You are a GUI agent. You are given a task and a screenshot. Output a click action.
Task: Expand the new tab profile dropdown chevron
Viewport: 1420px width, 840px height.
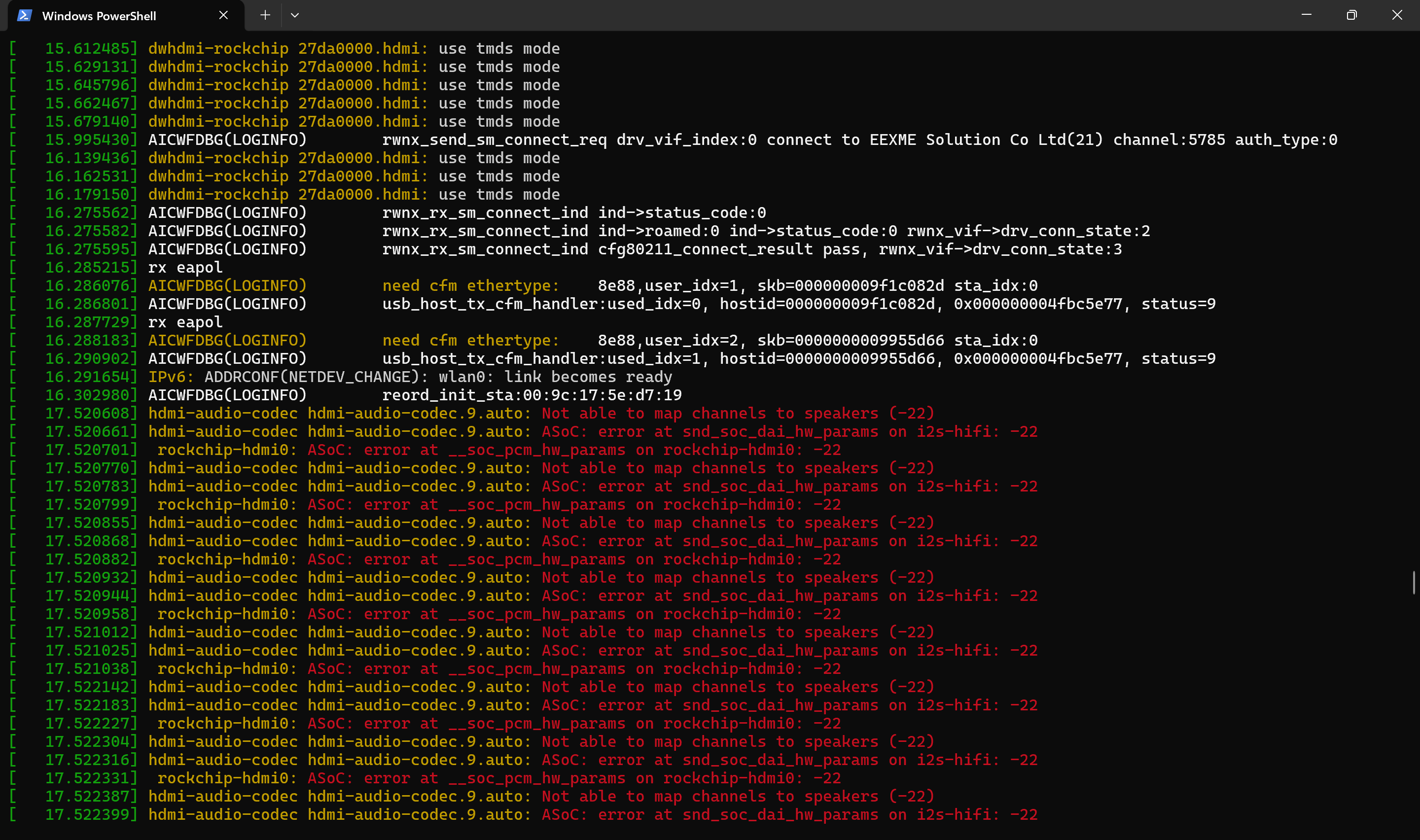click(295, 15)
